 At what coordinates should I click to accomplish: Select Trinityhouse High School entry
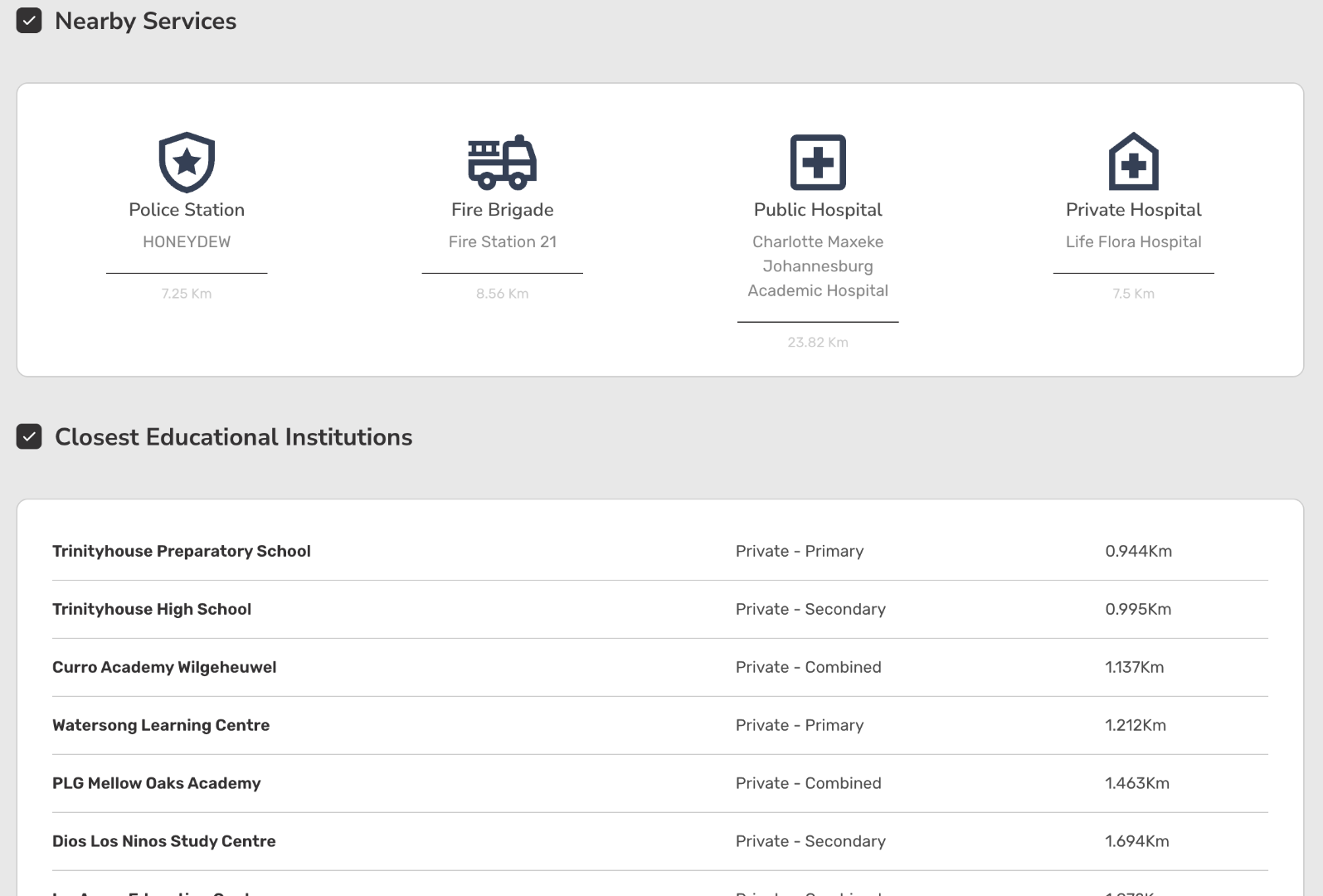[x=152, y=609]
